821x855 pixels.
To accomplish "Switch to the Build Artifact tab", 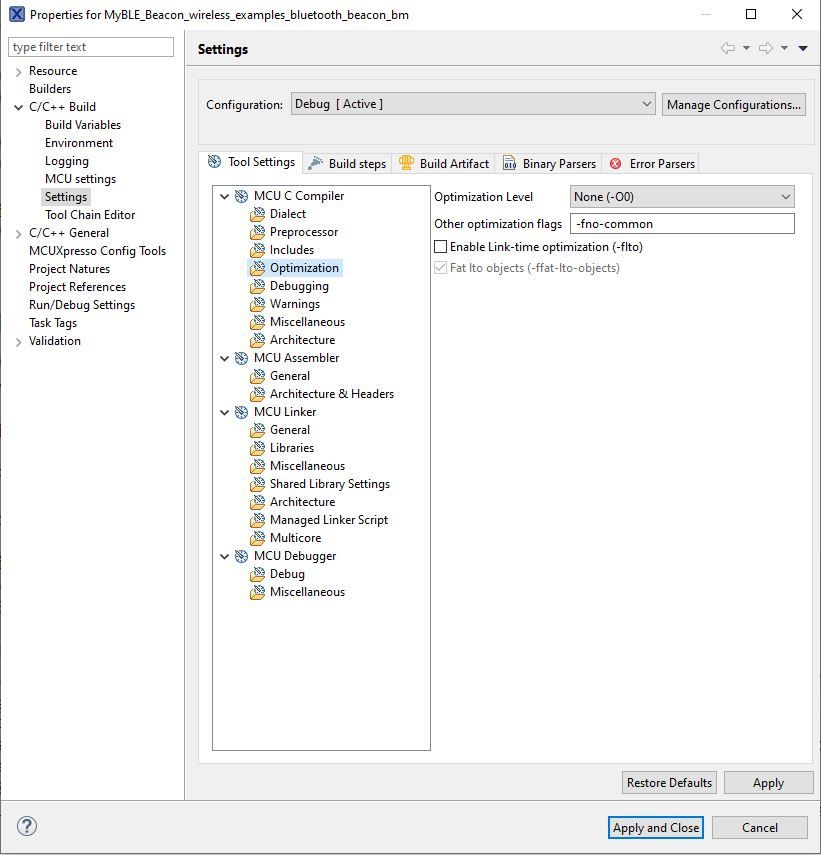I will pyautogui.click(x=444, y=164).
